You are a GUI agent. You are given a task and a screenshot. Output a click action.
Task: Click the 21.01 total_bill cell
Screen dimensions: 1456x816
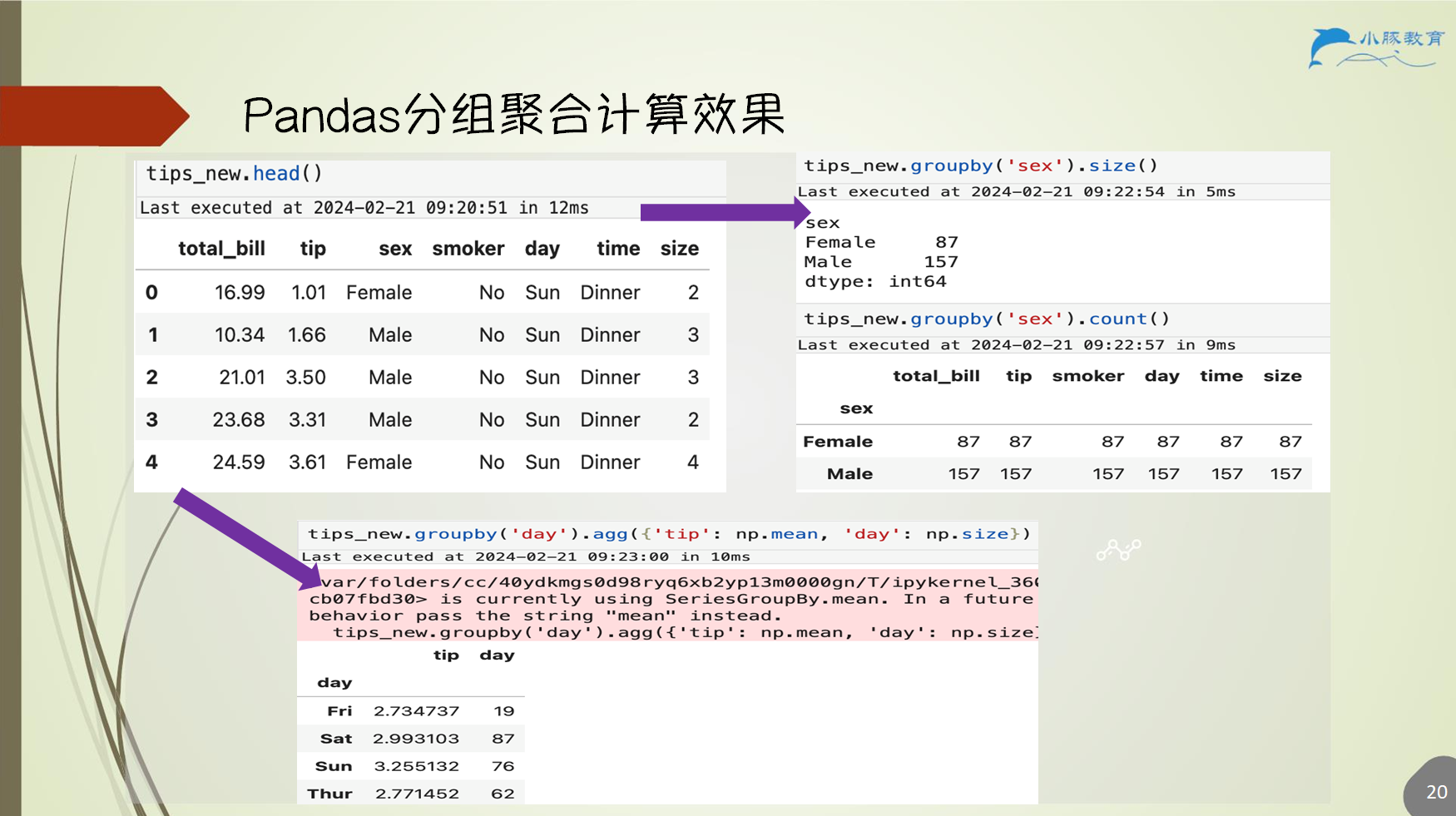point(242,378)
